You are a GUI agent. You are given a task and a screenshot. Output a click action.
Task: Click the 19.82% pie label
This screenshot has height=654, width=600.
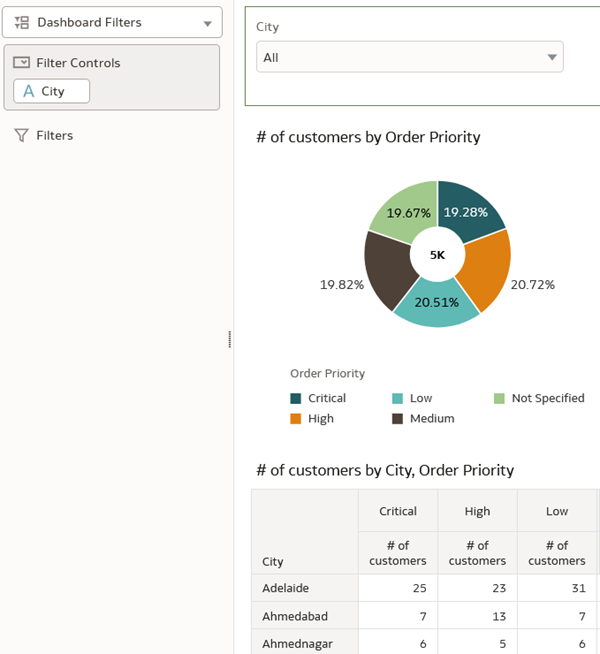coord(342,285)
